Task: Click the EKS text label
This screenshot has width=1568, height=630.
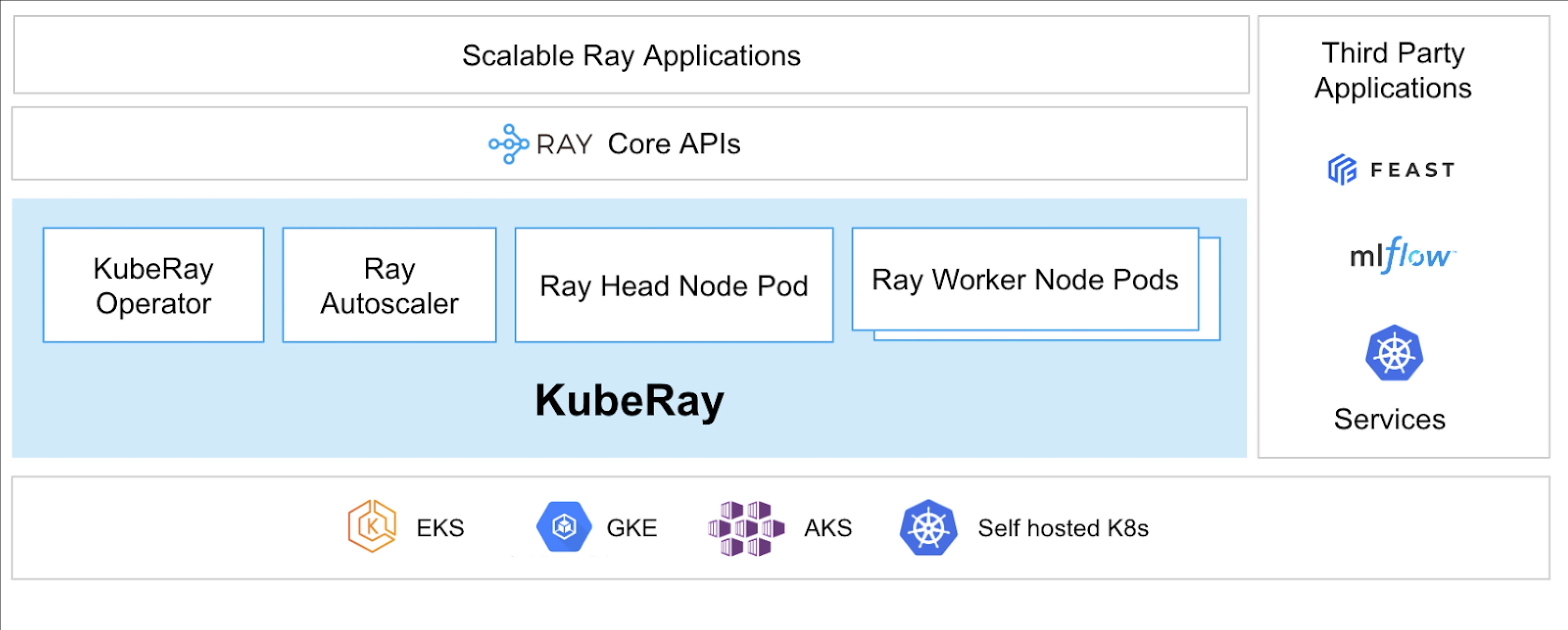Action: 440,528
